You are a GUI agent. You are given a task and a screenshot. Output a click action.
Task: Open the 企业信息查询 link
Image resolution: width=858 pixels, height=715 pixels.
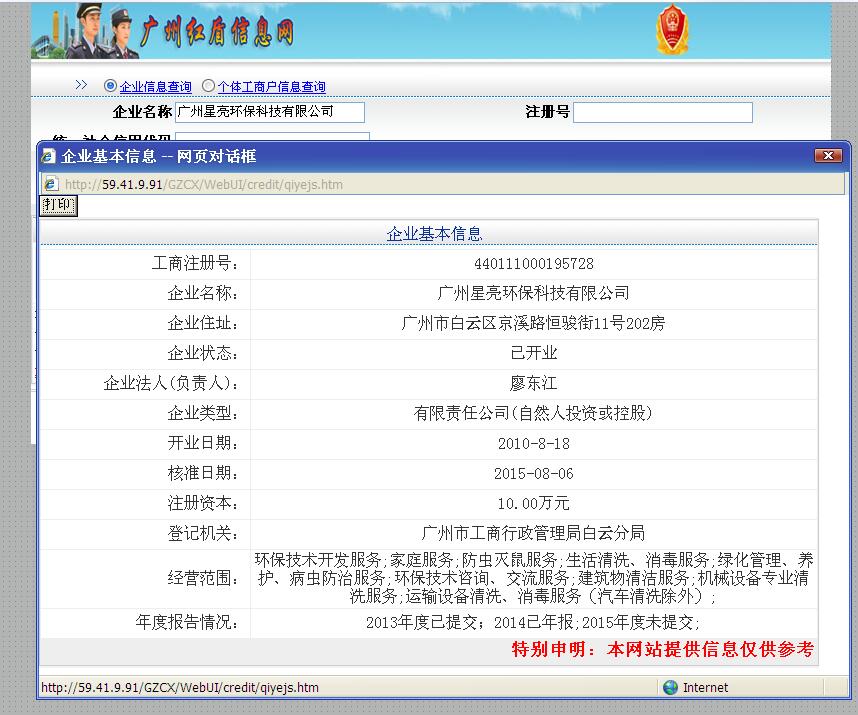(x=155, y=86)
